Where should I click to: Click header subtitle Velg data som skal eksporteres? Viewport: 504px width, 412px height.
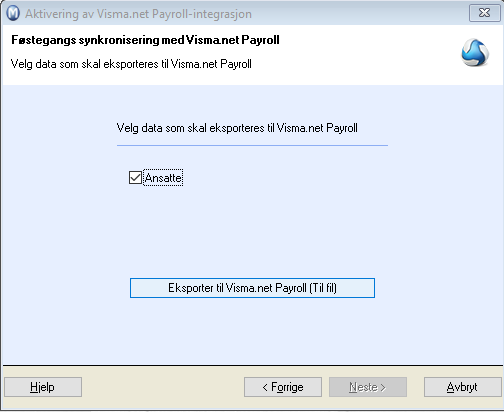click(131, 64)
